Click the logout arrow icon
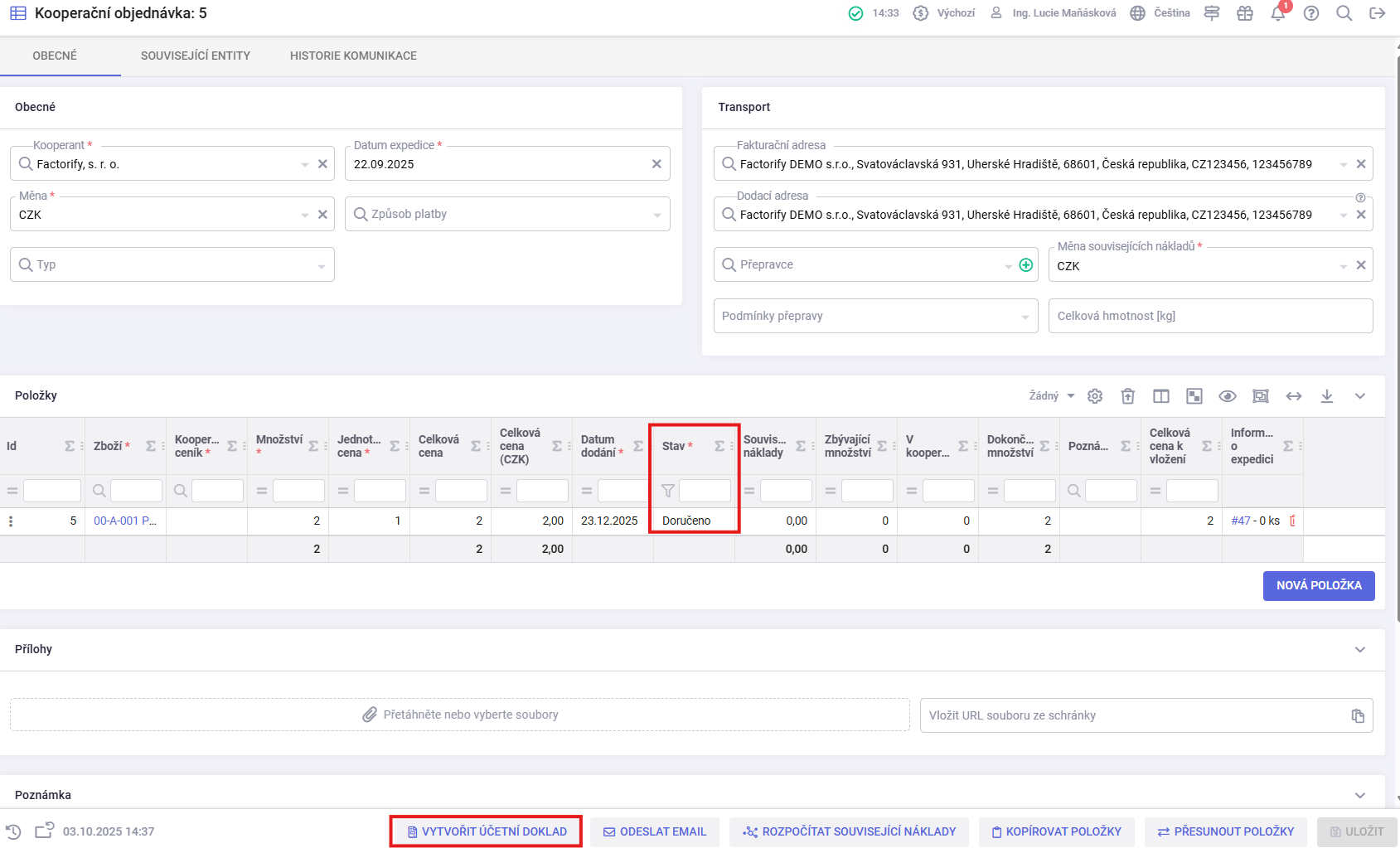1400x848 pixels. coord(1377,13)
